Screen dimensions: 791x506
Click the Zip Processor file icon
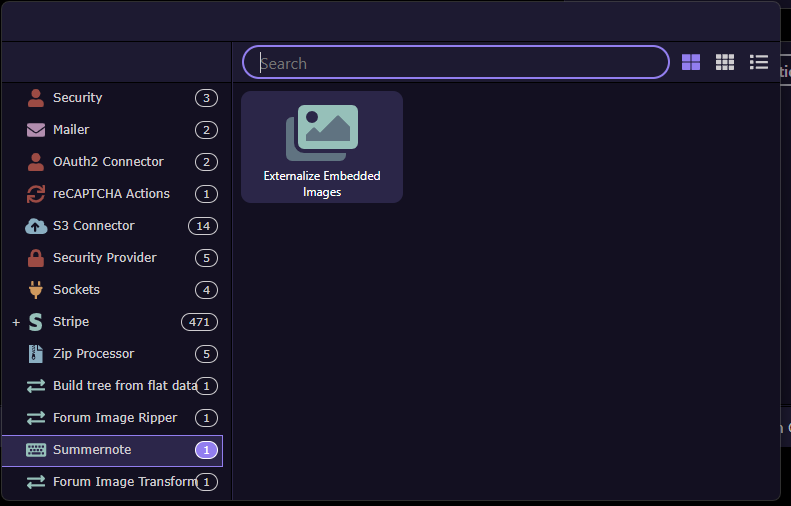click(x=36, y=354)
